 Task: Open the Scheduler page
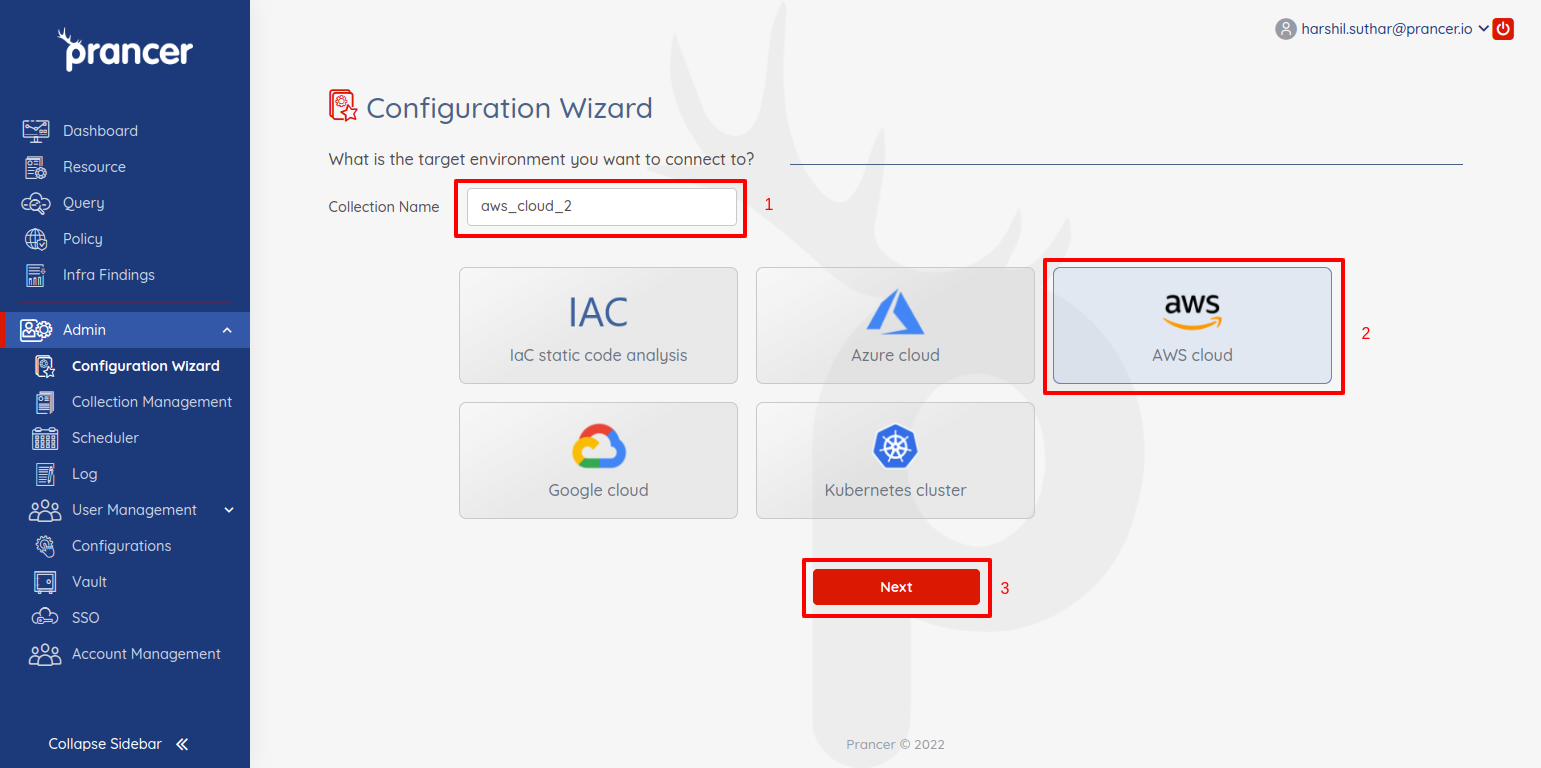[105, 438]
